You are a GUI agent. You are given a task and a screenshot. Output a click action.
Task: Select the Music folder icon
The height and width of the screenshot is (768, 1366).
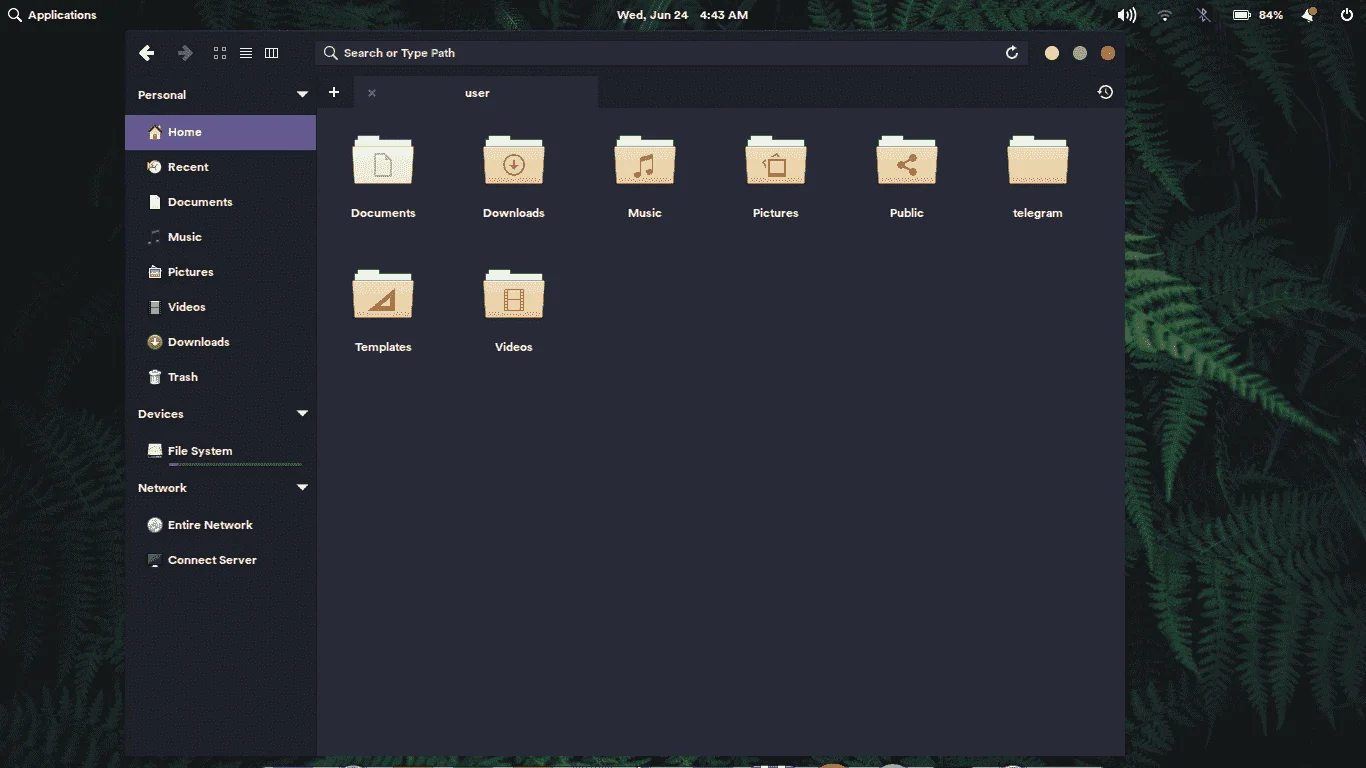click(x=645, y=160)
